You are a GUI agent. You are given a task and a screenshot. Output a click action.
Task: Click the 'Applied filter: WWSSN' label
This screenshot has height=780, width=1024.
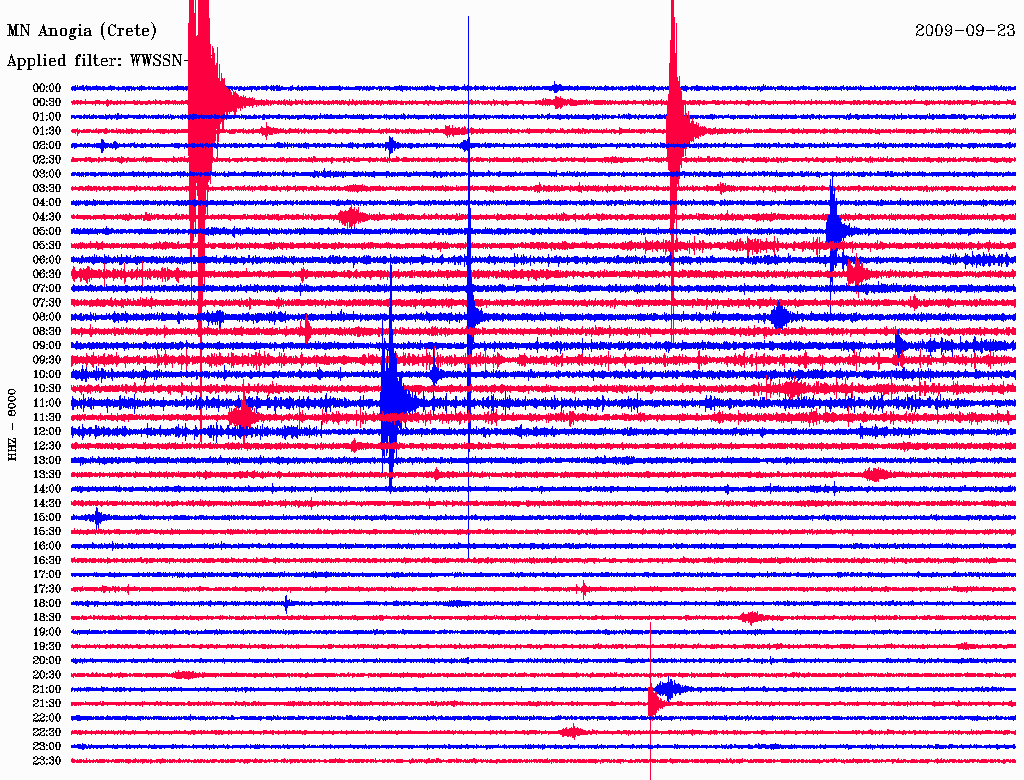tap(97, 61)
